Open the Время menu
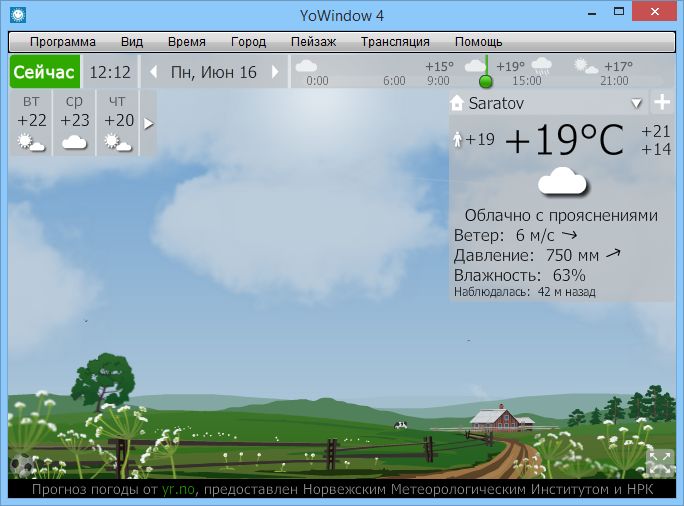The width and height of the screenshot is (684, 506). tap(187, 42)
